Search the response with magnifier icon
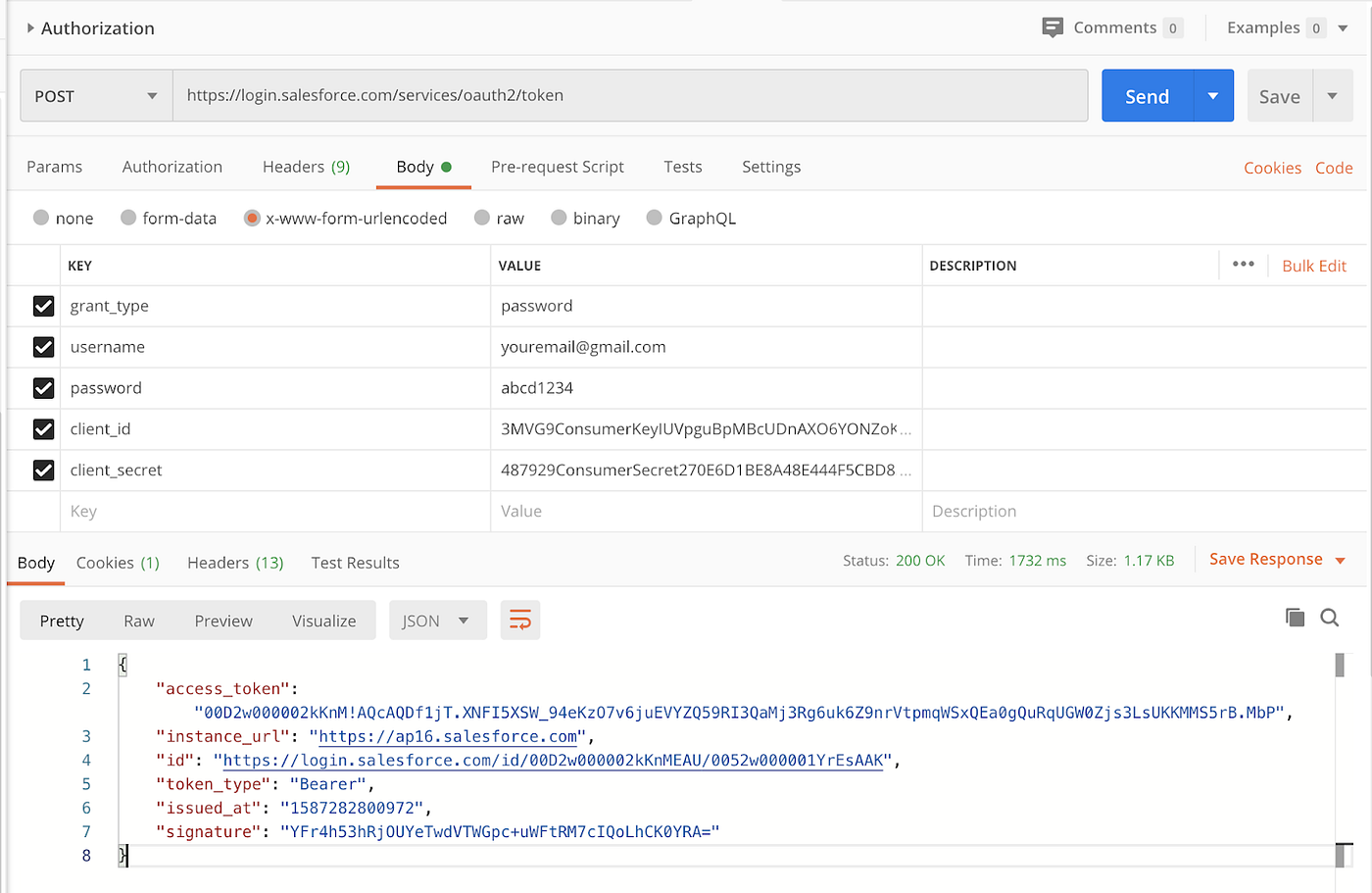1372x893 pixels. tap(1330, 618)
